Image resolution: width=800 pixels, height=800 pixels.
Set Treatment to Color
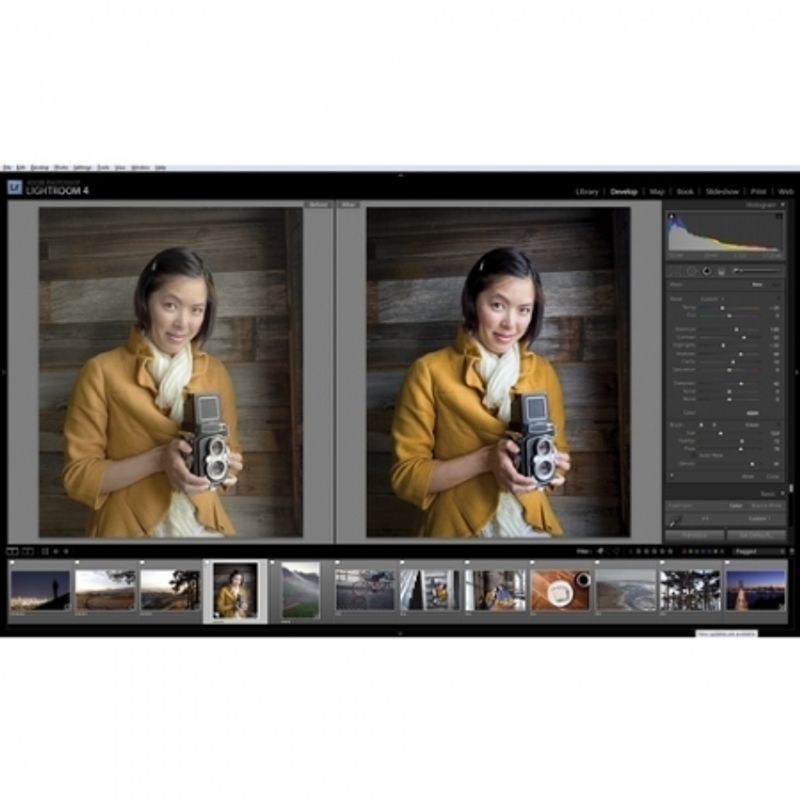735,506
